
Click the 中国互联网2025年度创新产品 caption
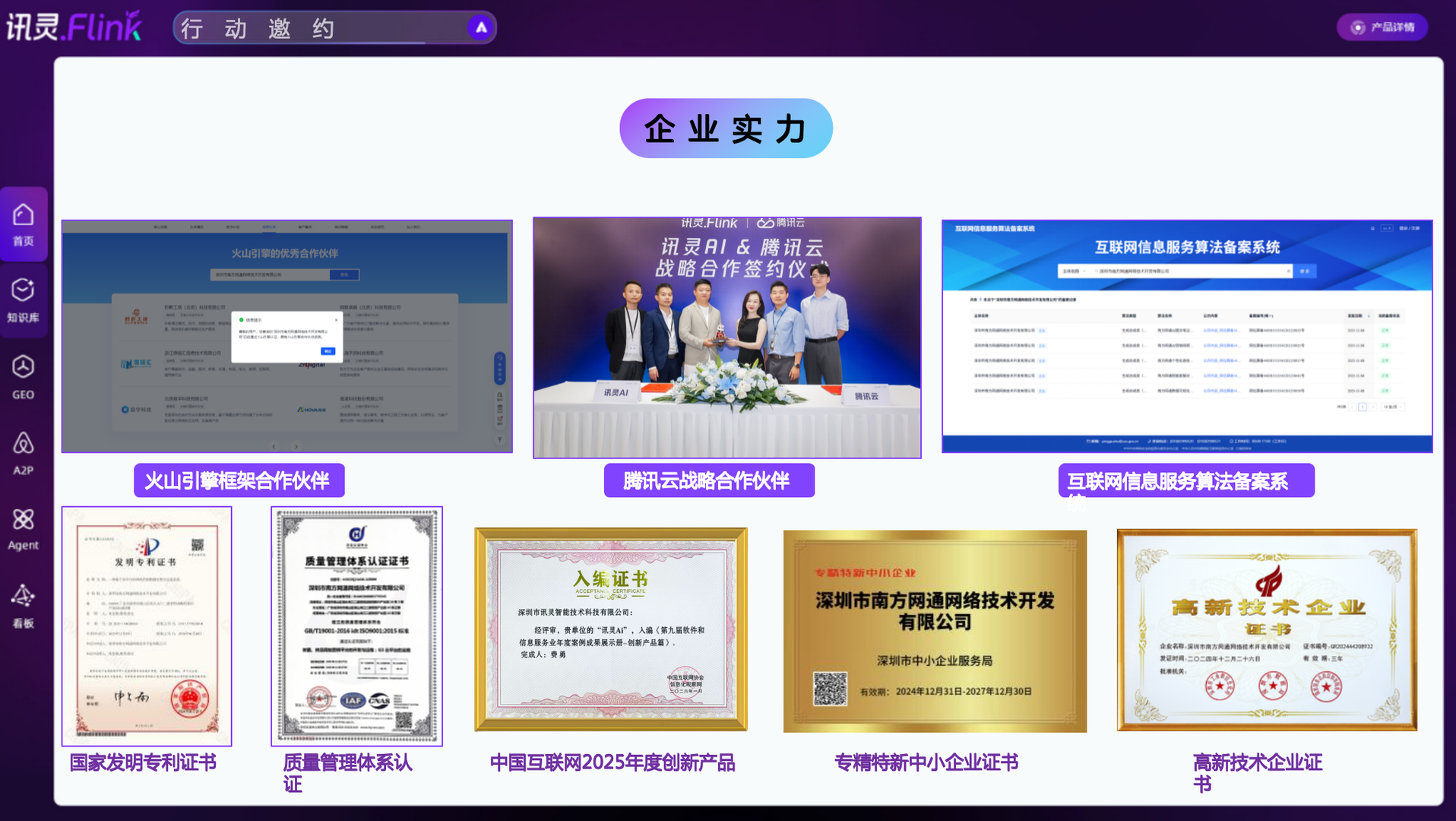click(612, 762)
